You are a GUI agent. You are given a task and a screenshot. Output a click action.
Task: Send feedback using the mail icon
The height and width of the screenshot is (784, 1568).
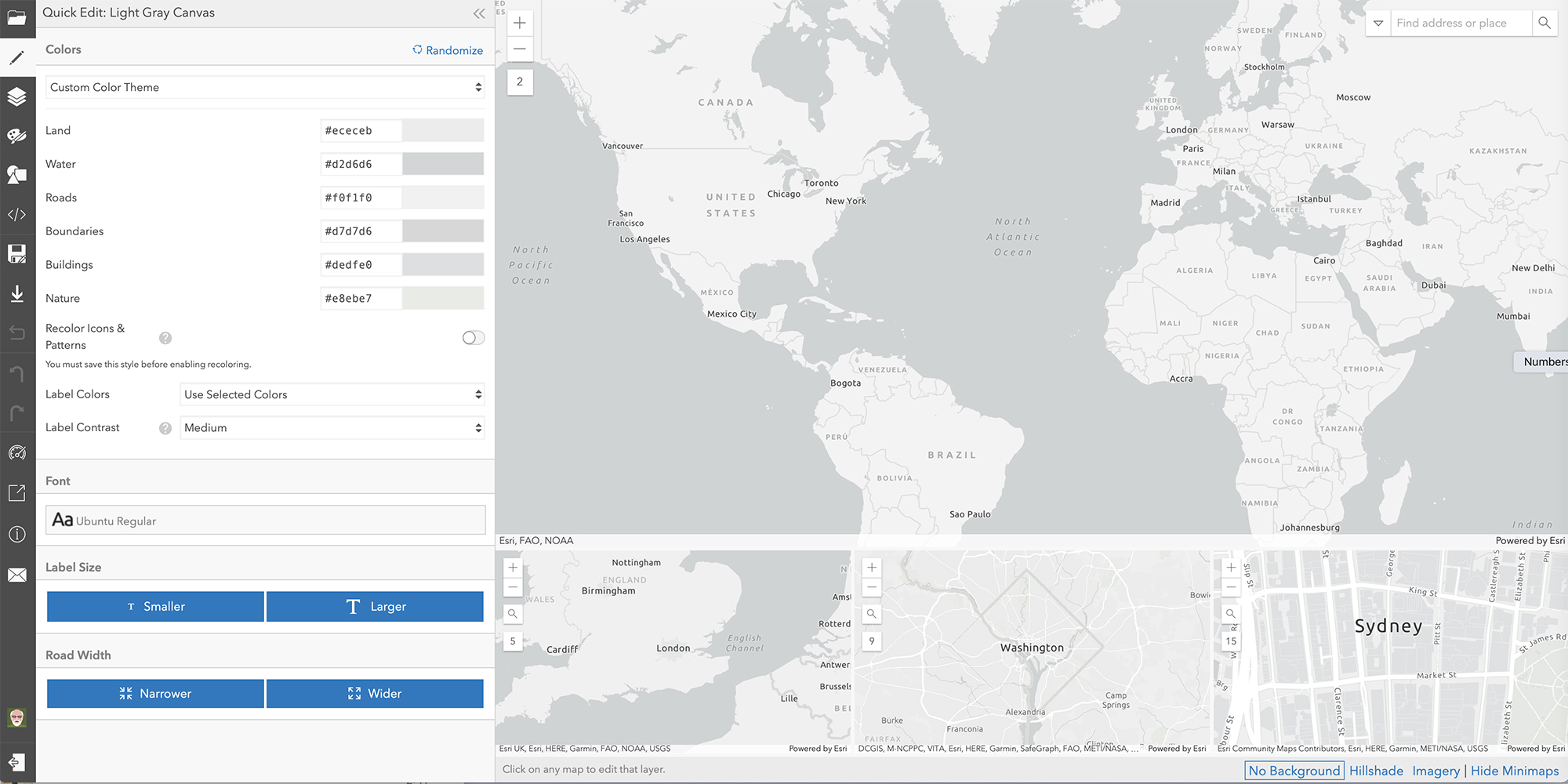tap(17, 575)
